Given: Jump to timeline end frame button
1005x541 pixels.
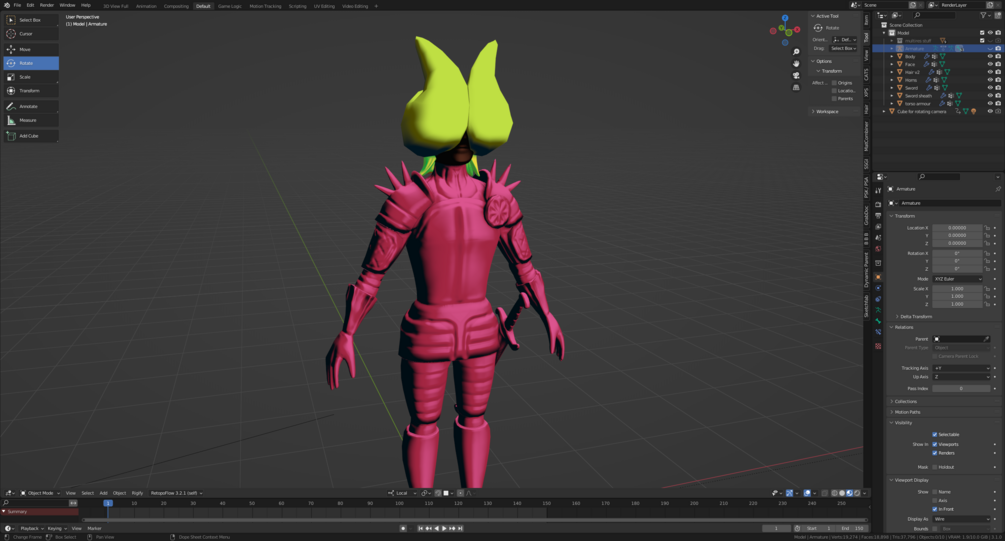Looking at the screenshot, I should (x=460, y=528).
